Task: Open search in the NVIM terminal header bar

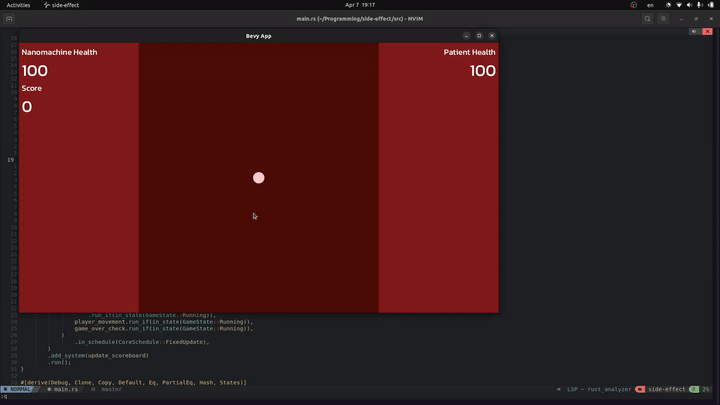Action: point(647,19)
